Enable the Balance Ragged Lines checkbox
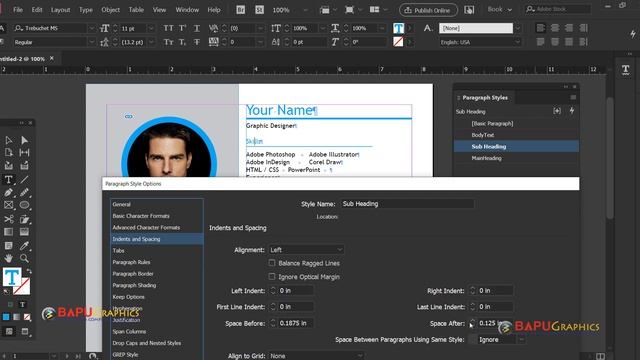 272,263
